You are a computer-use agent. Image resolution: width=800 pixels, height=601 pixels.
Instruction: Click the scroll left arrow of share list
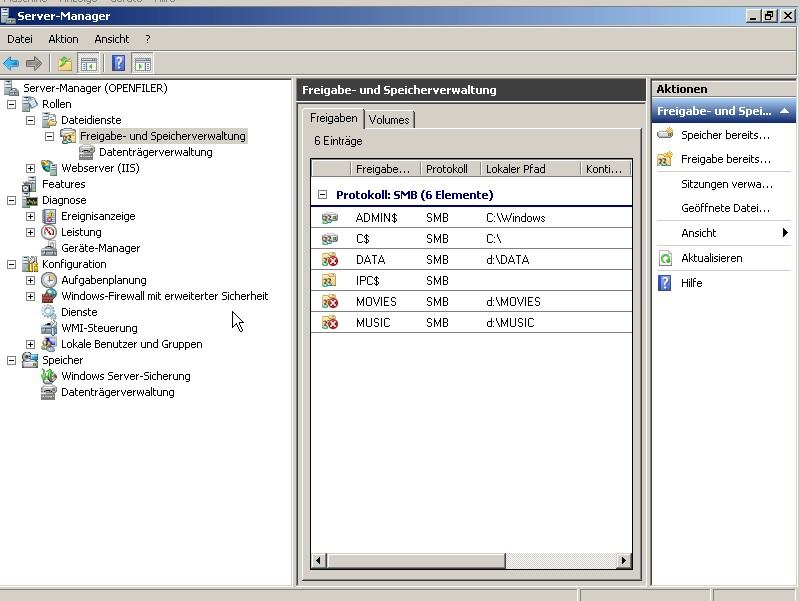pyautogui.click(x=319, y=561)
